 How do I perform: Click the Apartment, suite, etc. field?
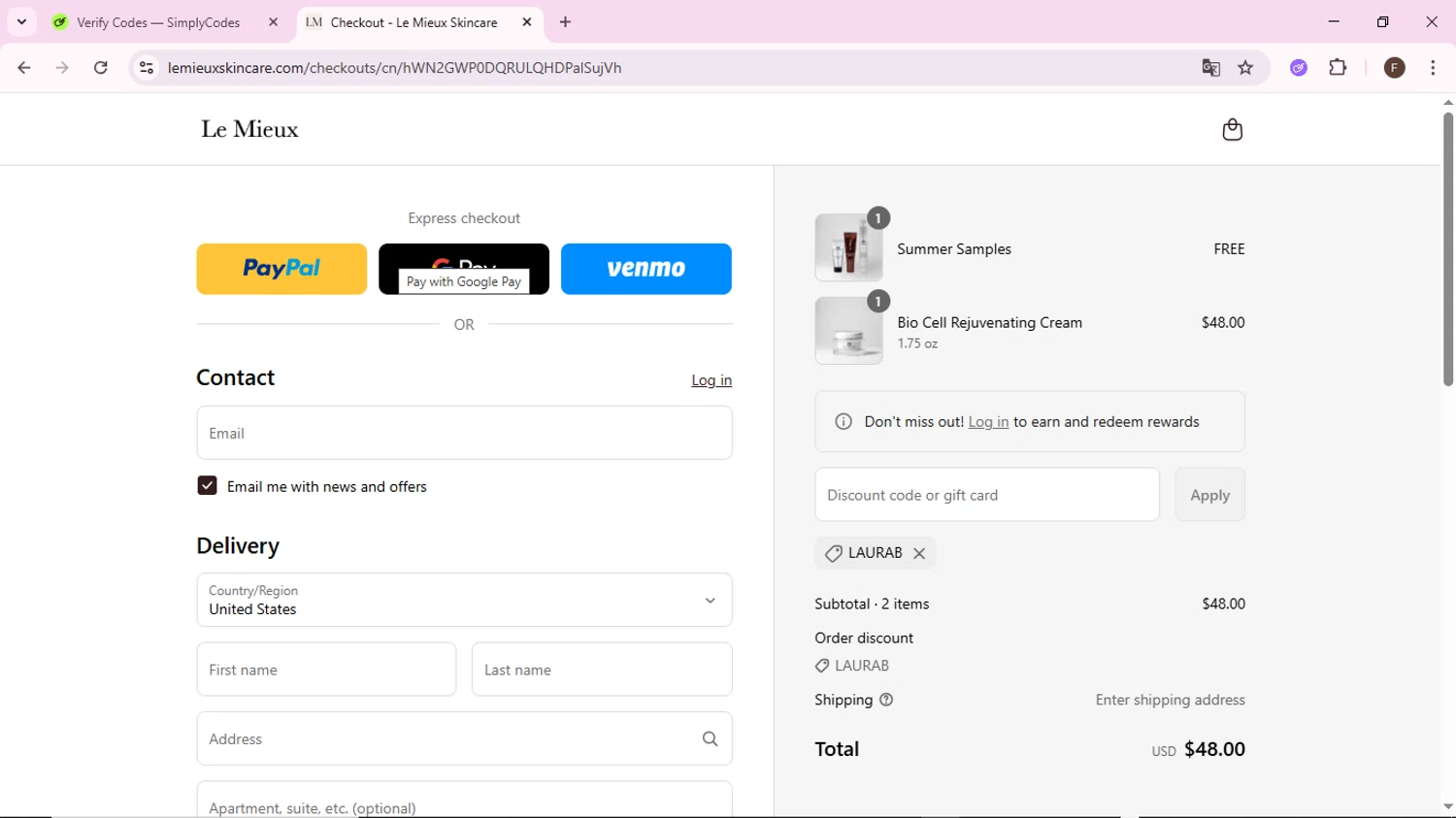point(464,800)
